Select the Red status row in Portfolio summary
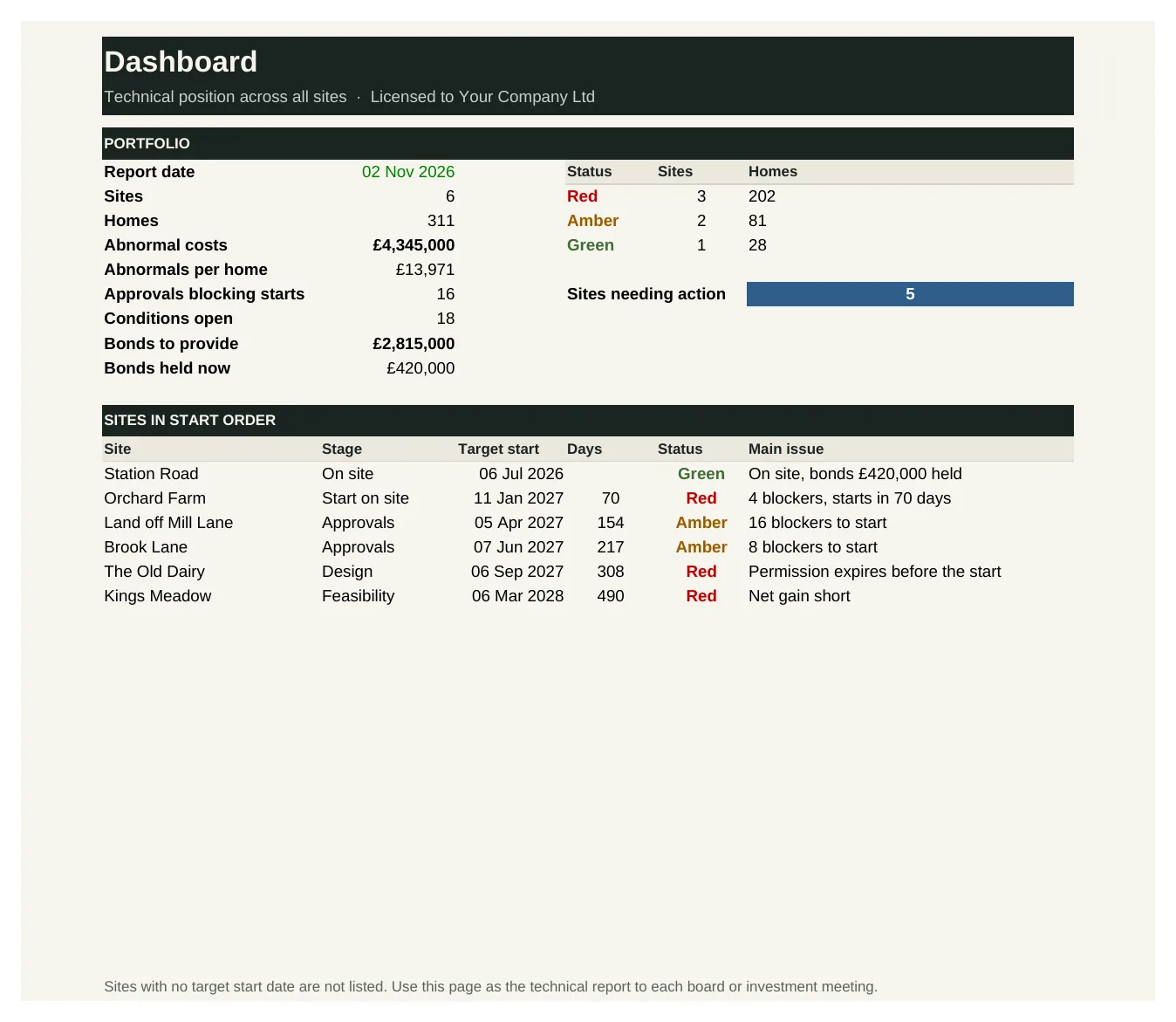This screenshot has width=1176, height=1022. pyautogui.click(x=820, y=196)
